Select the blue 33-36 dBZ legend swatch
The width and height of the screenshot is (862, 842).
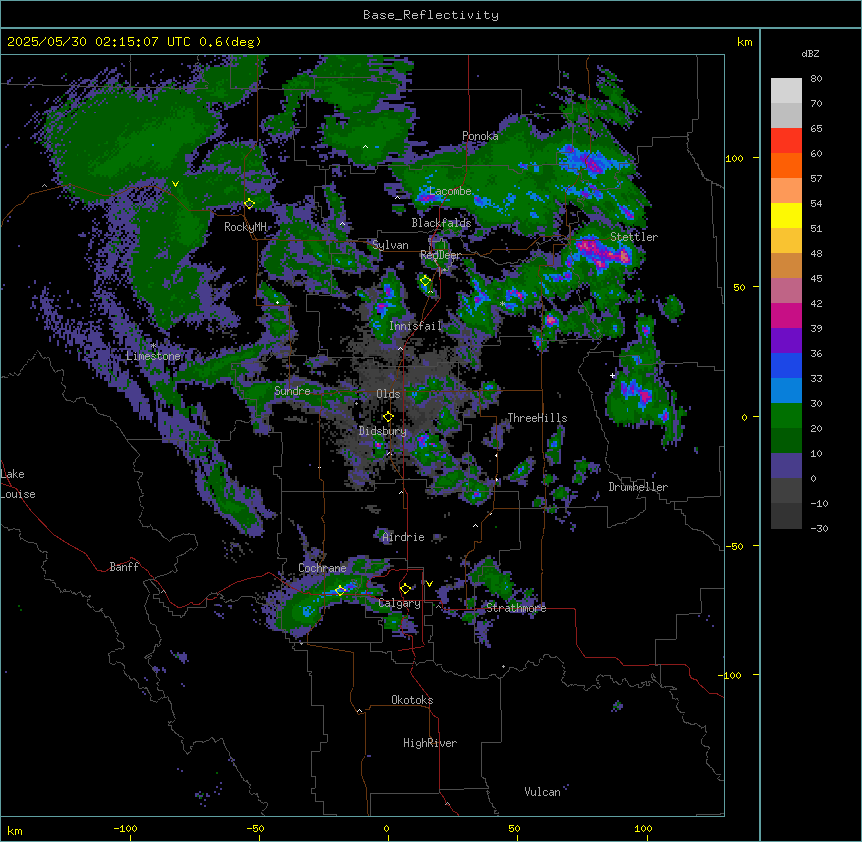(786, 365)
